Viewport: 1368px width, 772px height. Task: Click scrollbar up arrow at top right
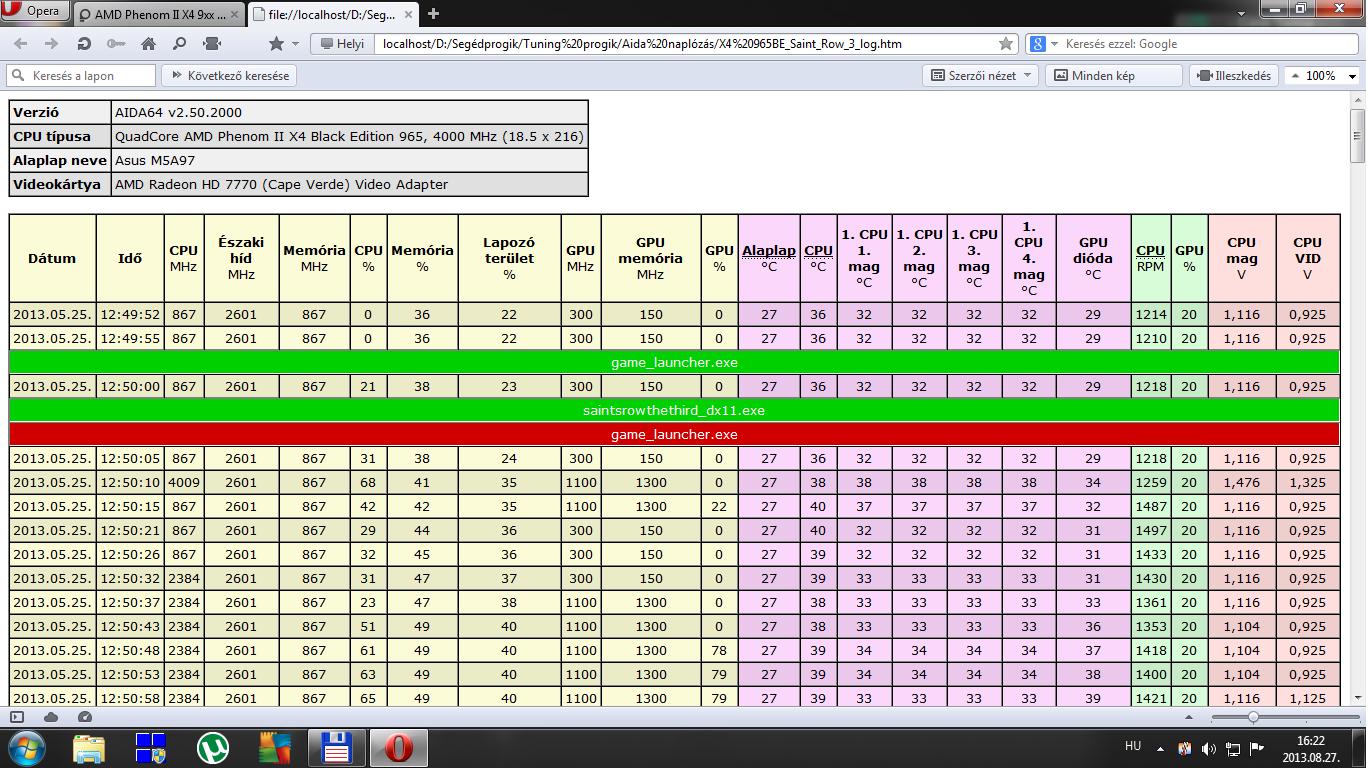(x=1357, y=100)
